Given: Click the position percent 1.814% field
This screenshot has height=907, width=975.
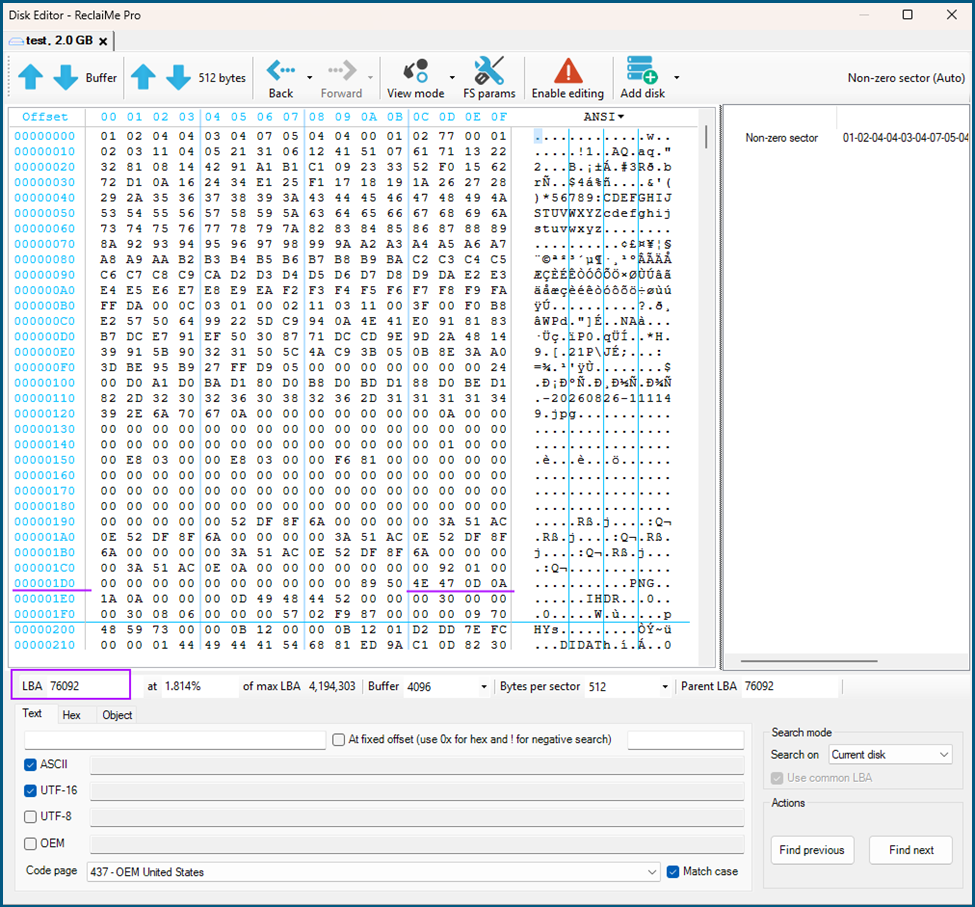Looking at the screenshot, I should [199, 686].
